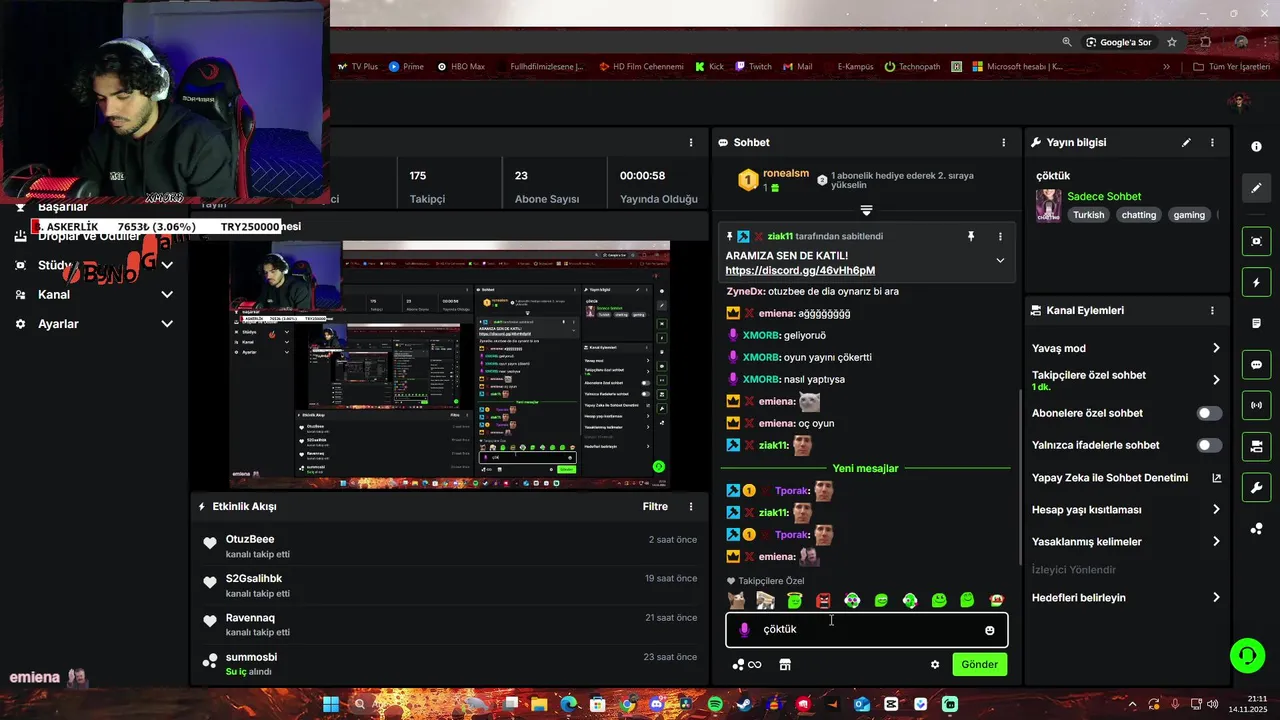Open the TV Plus bookmark
Screen dimensions: 1280x720
[x=357, y=67]
